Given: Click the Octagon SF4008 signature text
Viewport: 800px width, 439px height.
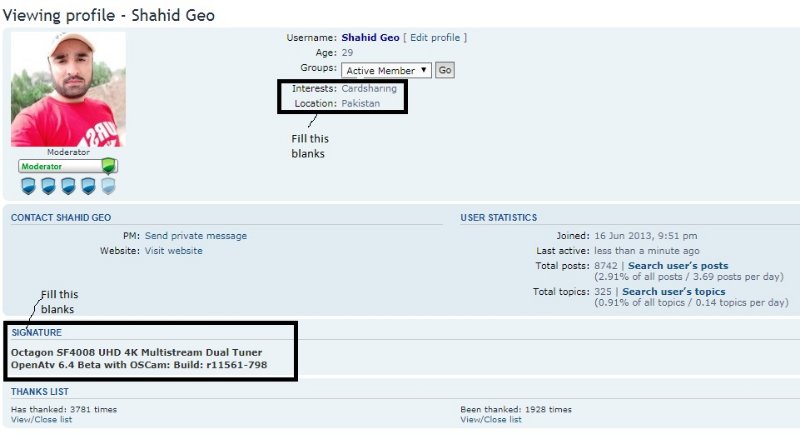Looking at the screenshot, I should coord(138,352).
